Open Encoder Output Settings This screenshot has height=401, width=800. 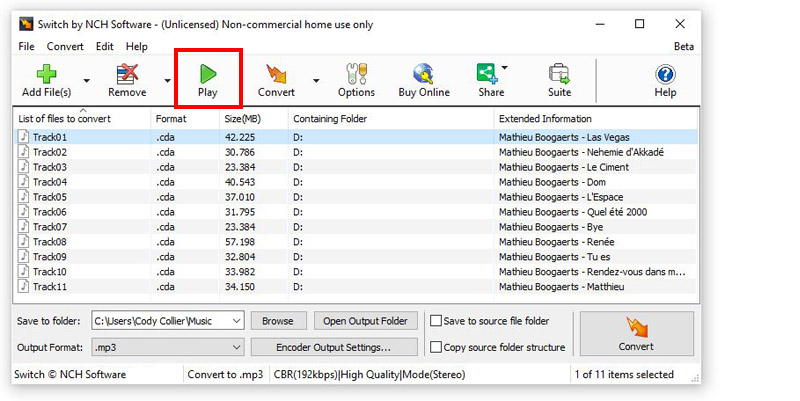(334, 347)
